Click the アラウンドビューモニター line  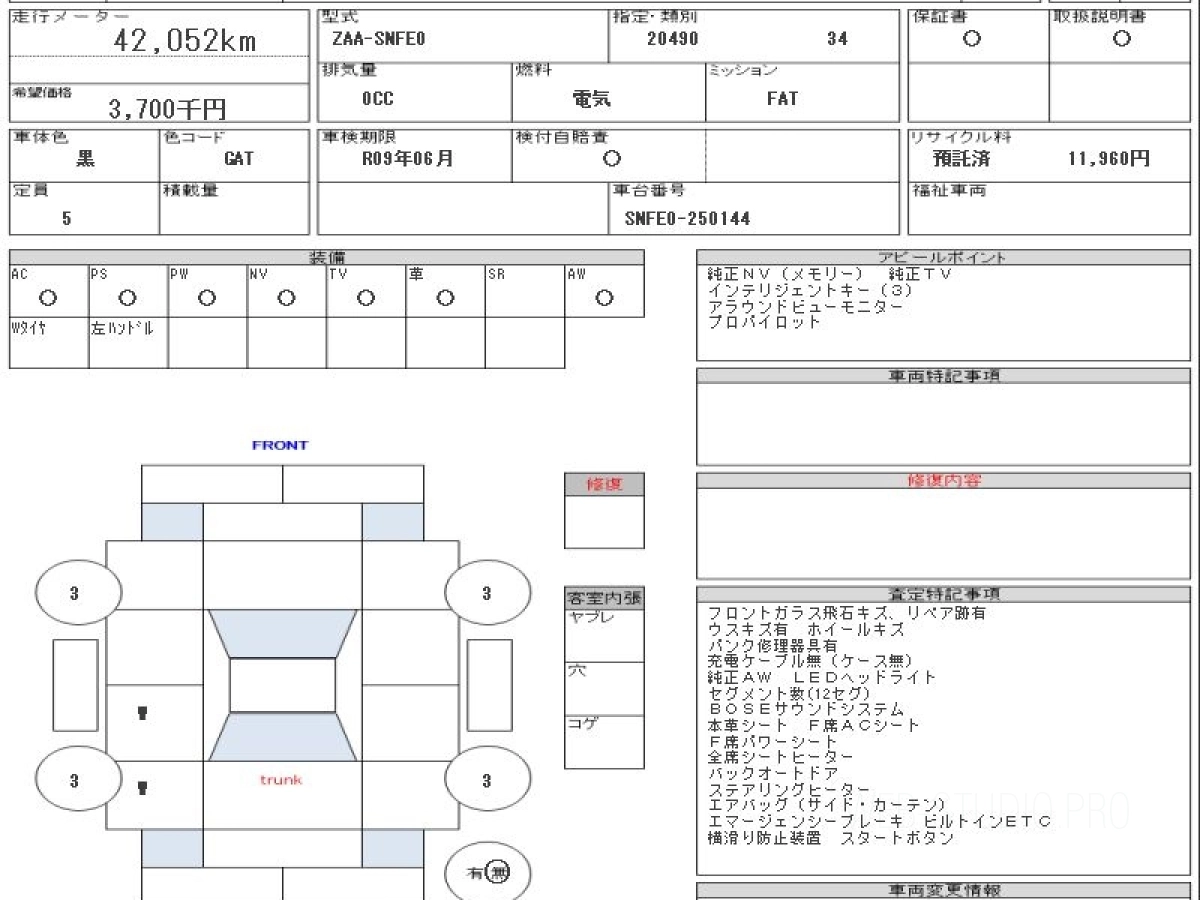pyautogui.click(x=805, y=307)
